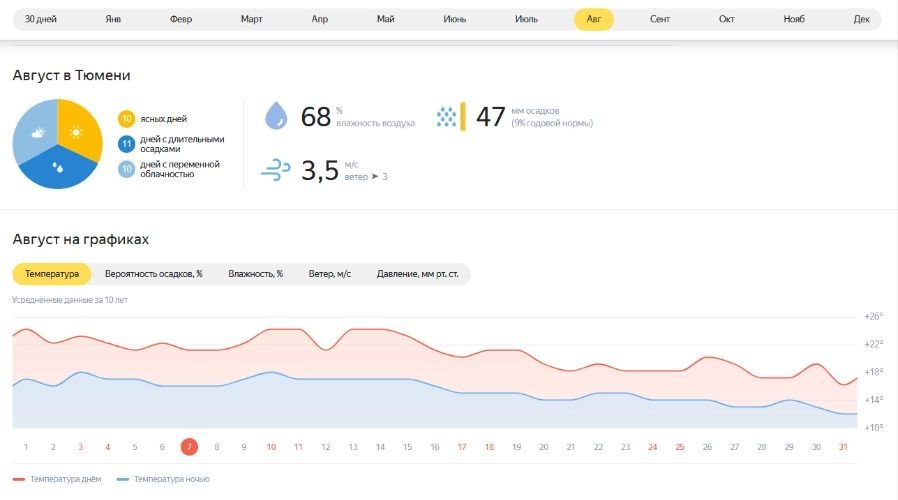Screen dimensions: 898x500
Task: Click the wind speed icon
Action: (276, 170)
